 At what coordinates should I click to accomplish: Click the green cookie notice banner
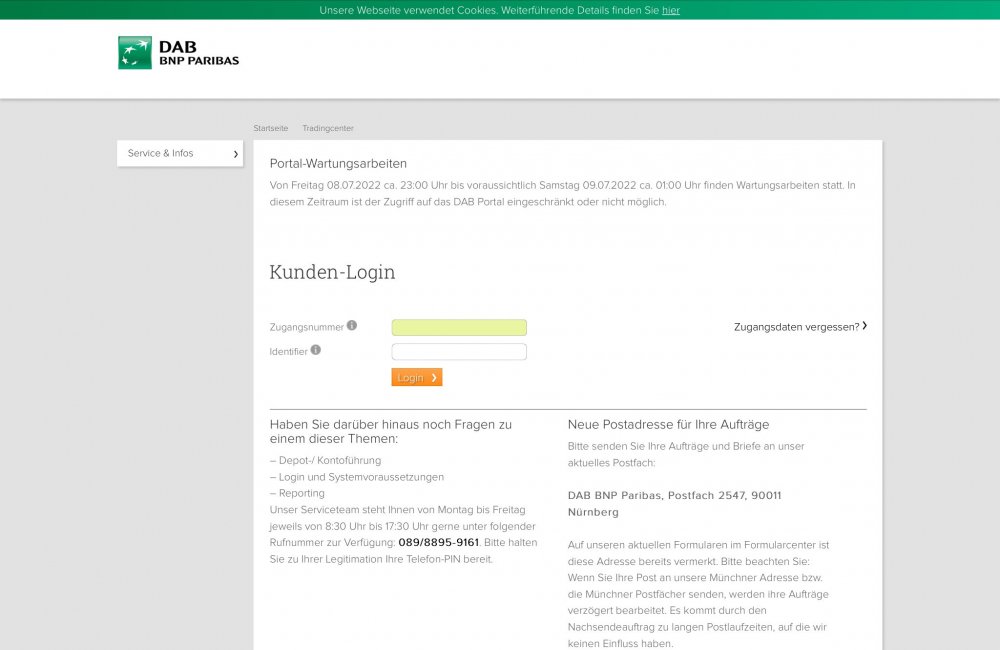click(x=500, y=10)
